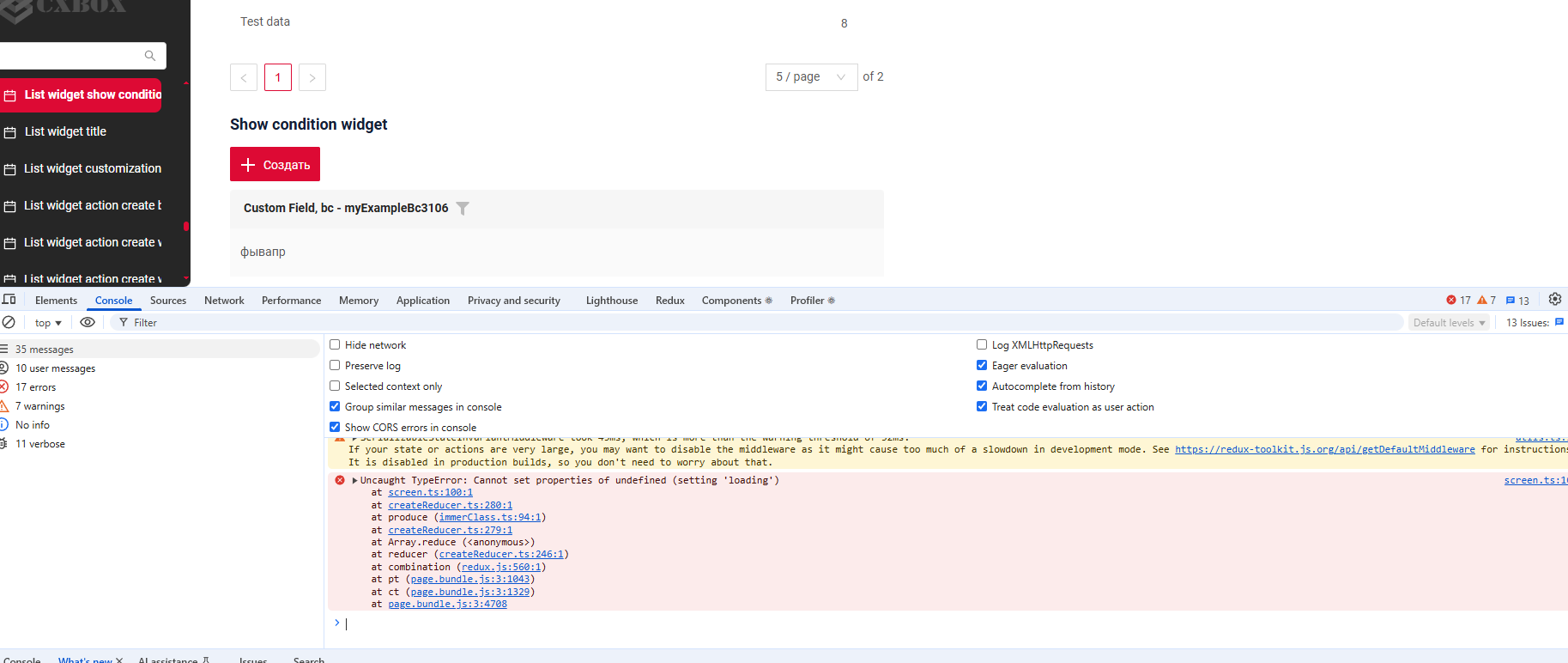The width and height of the screenshot is (1568, 663).
Task: Open the createReducer.ts:280:1 link
Action: point(450,505)
